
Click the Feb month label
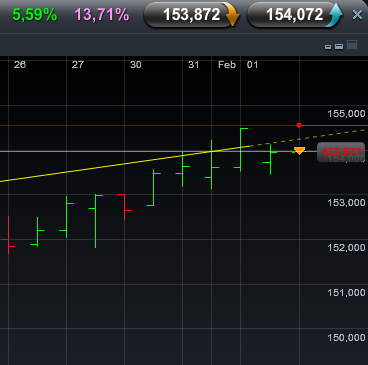click(x=227, y=65)
